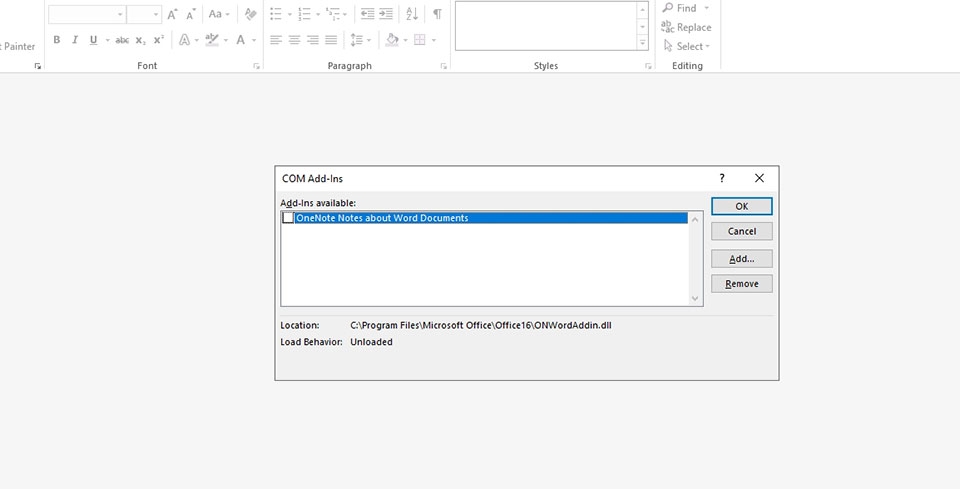Increase paragraph indent
Screen dimensions: 960x489
click(x=386, y=14)
